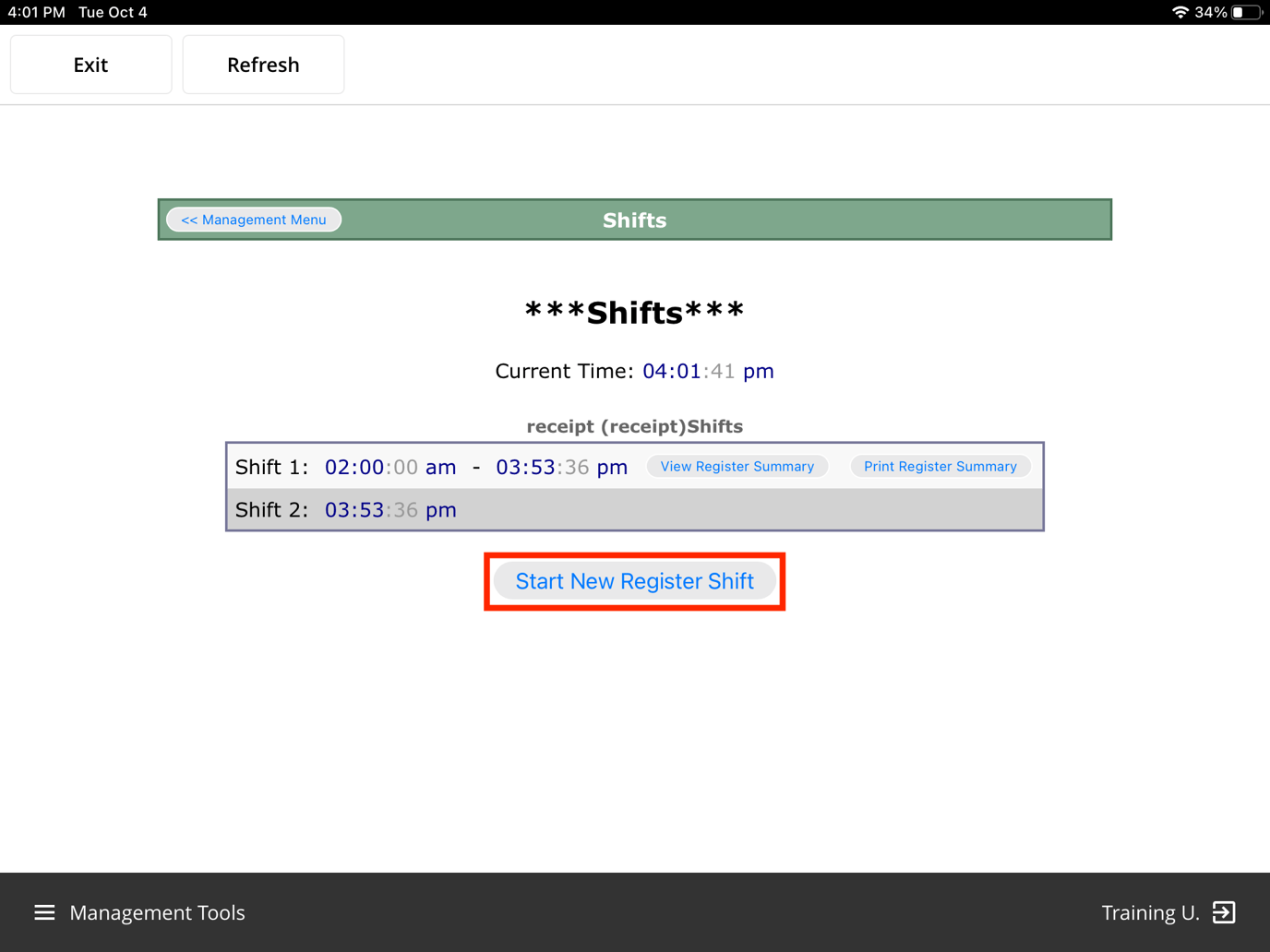Click the receipt (receipt)Shifts heading
This screenshot has height=952, width=1270.
634,426
